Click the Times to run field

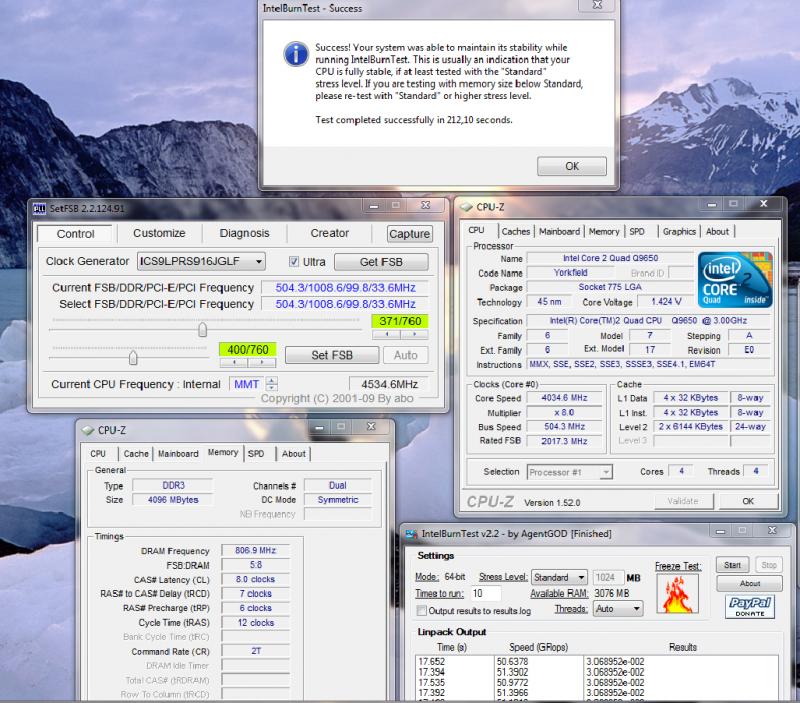[486, 593]
